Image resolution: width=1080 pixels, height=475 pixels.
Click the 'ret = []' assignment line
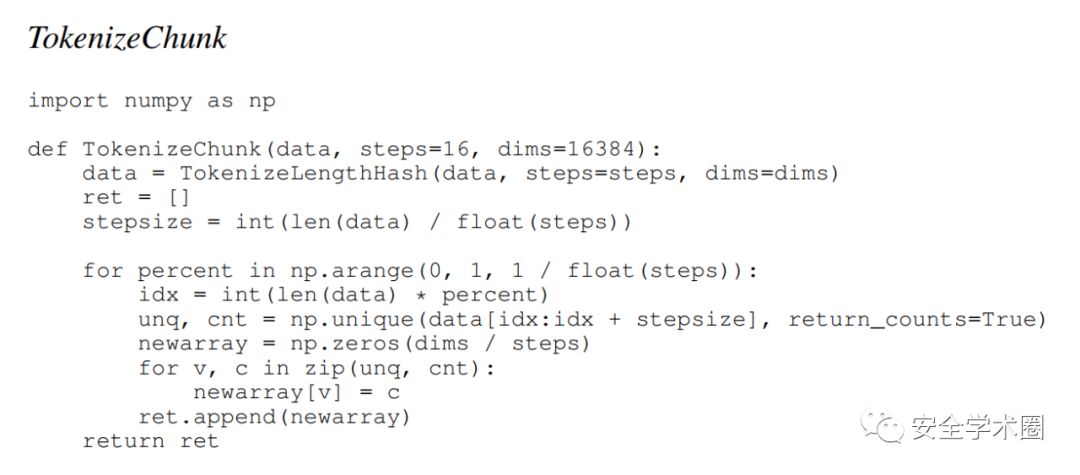[x=136, y=198]
